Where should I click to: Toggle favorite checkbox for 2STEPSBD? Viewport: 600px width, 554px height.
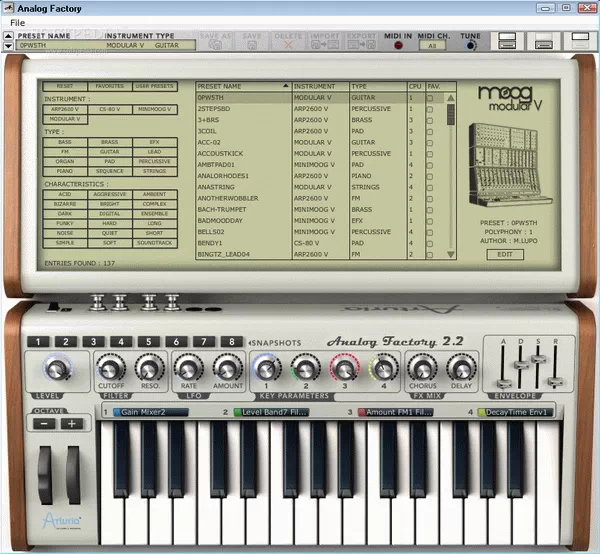point(430,109)
